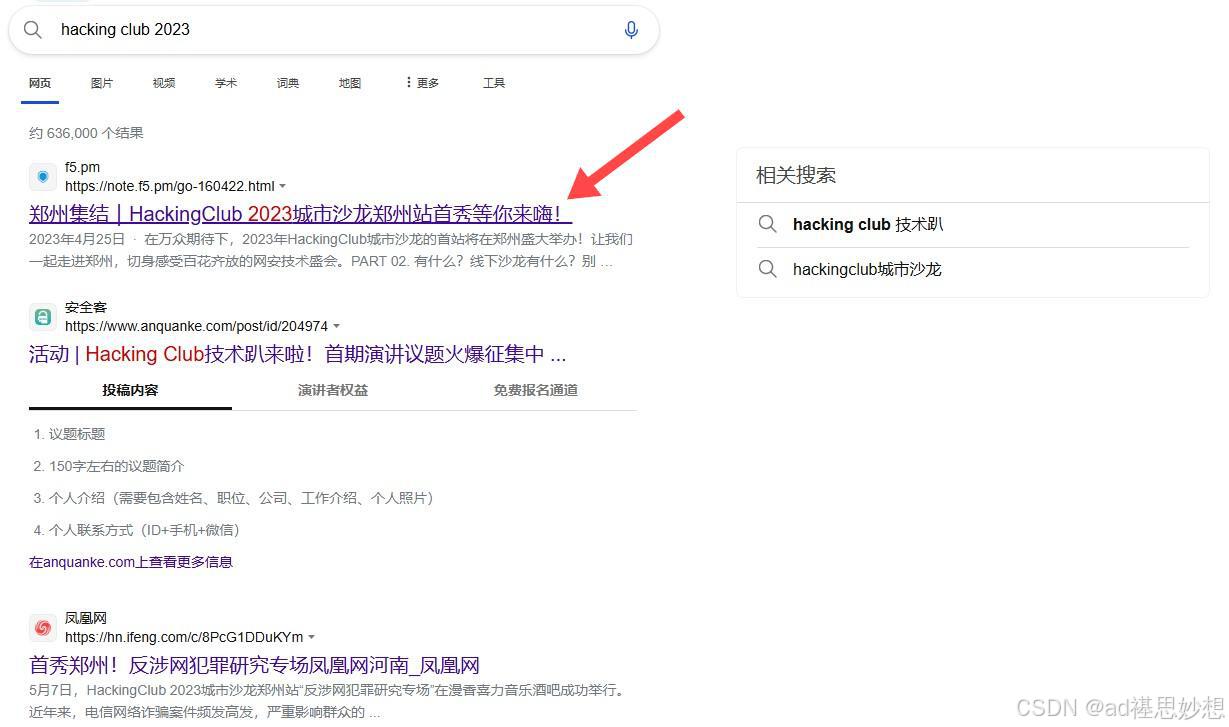Open the 首秀郑州 凤凰网 result link
Image resolution: width=1229 pixels, height=727 pixels.
click(253, 664)
